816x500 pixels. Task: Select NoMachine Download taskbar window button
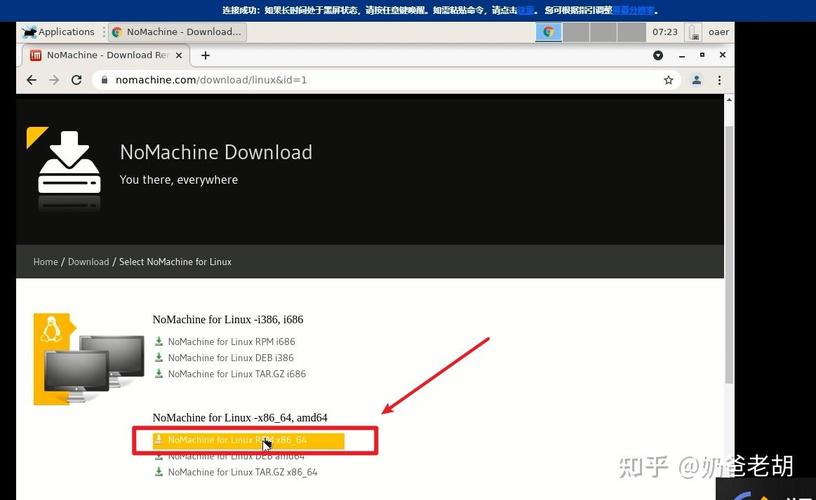pyautogui.click(x=177, y=32)
